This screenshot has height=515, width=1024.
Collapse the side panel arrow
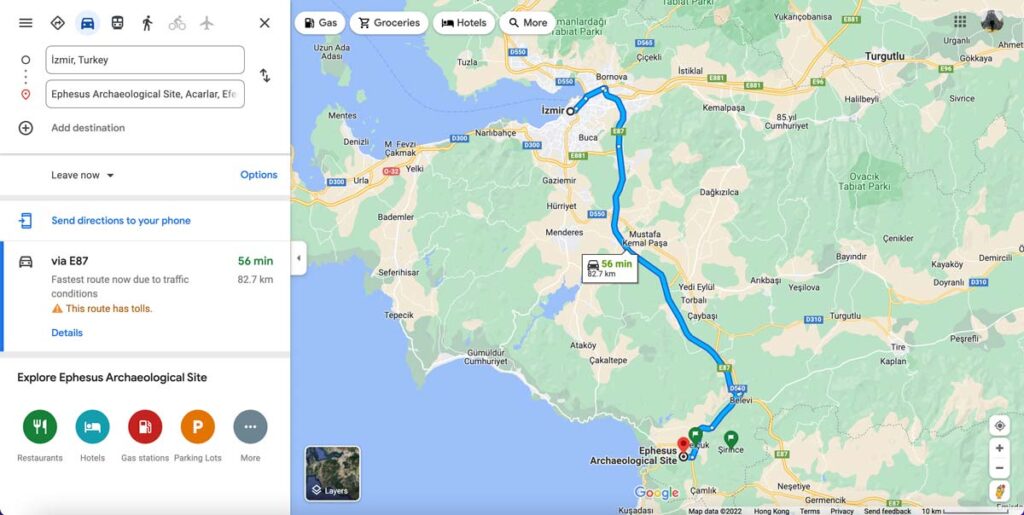298,258
